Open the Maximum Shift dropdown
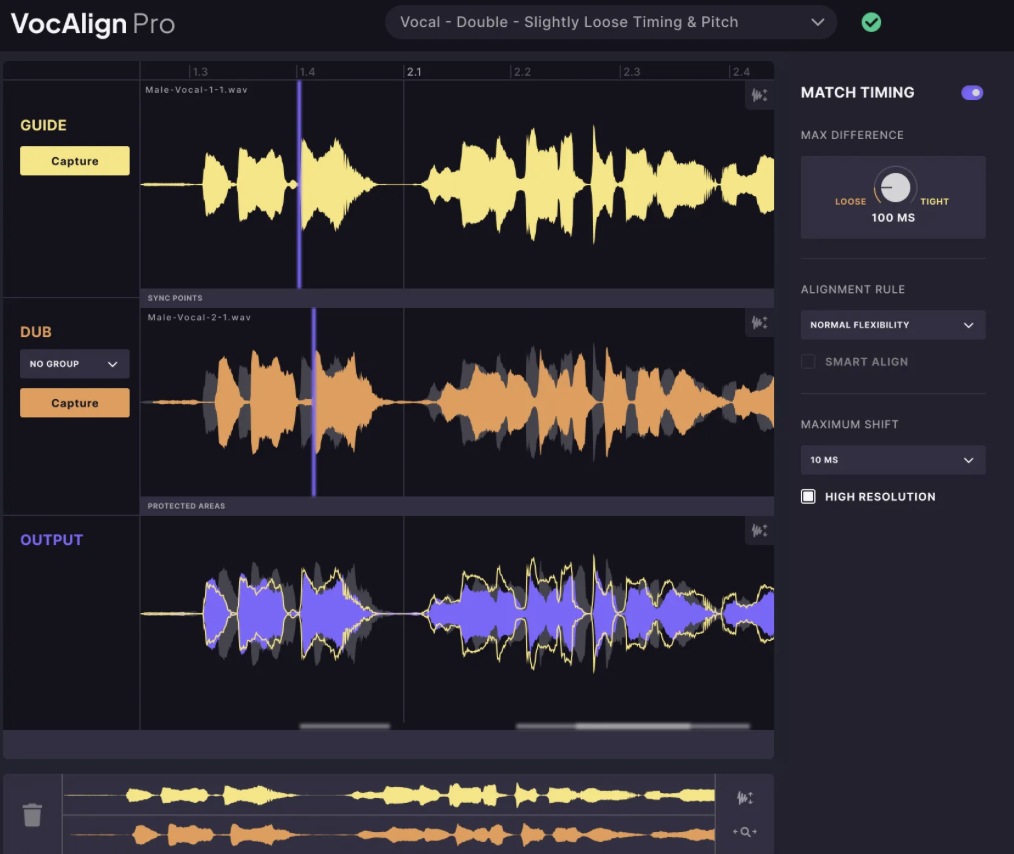Viewport: 1014px width, 854px height. 892,459
